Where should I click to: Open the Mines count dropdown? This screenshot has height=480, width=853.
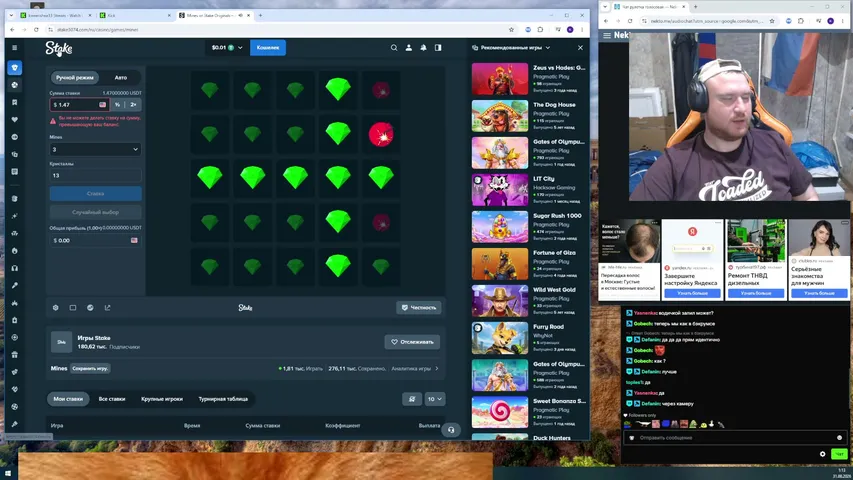tap(95, 149)
